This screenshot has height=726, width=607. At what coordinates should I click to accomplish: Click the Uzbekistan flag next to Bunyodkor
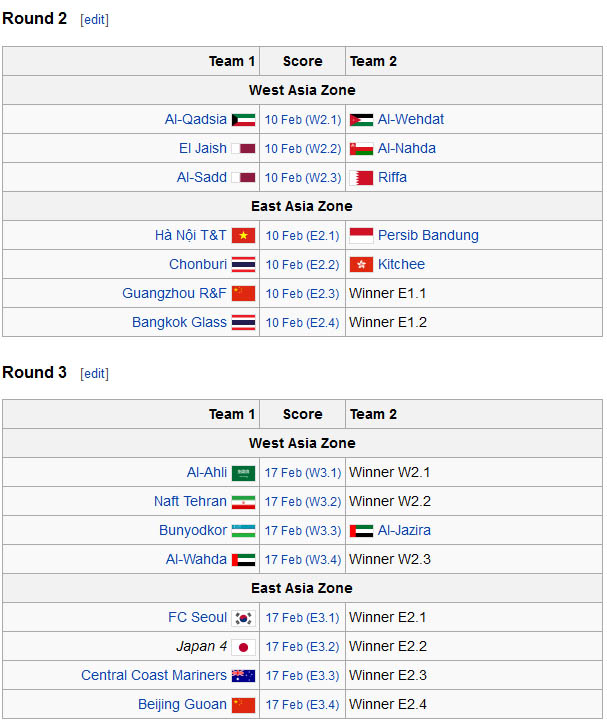pyautogui.click(x=243, y=531)
